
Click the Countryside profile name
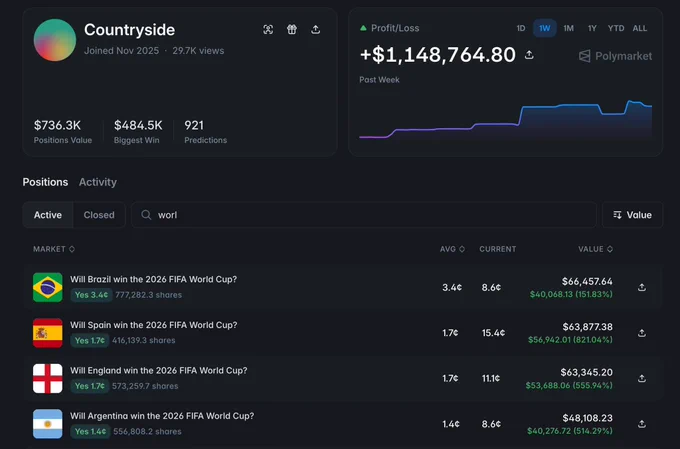tap(130, 30)
